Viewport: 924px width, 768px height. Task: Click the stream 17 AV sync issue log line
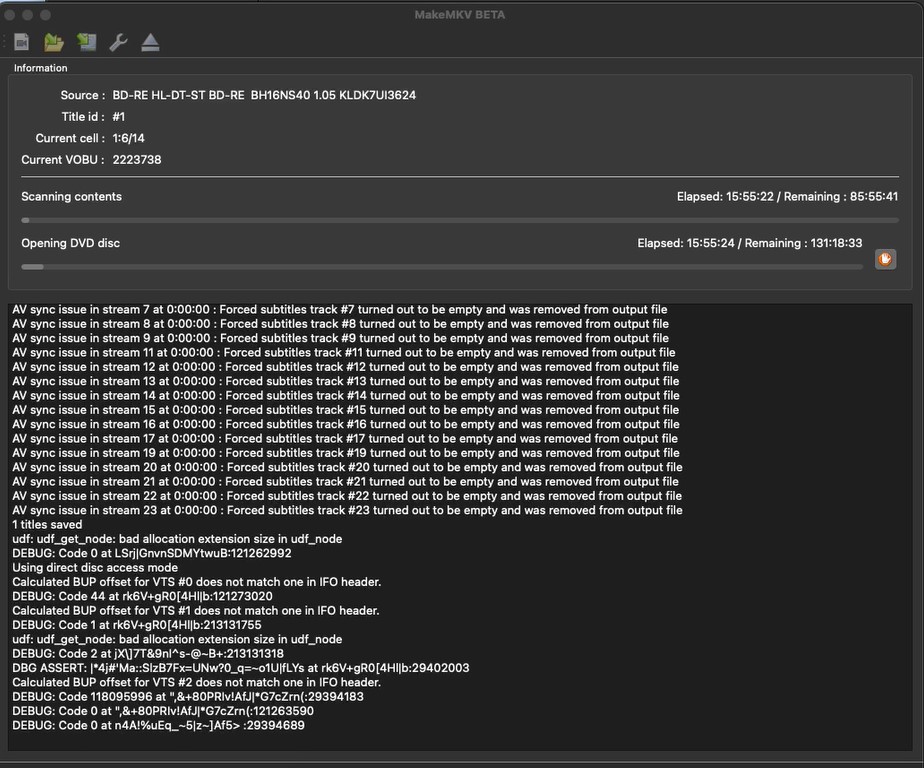tap(345, 439)
